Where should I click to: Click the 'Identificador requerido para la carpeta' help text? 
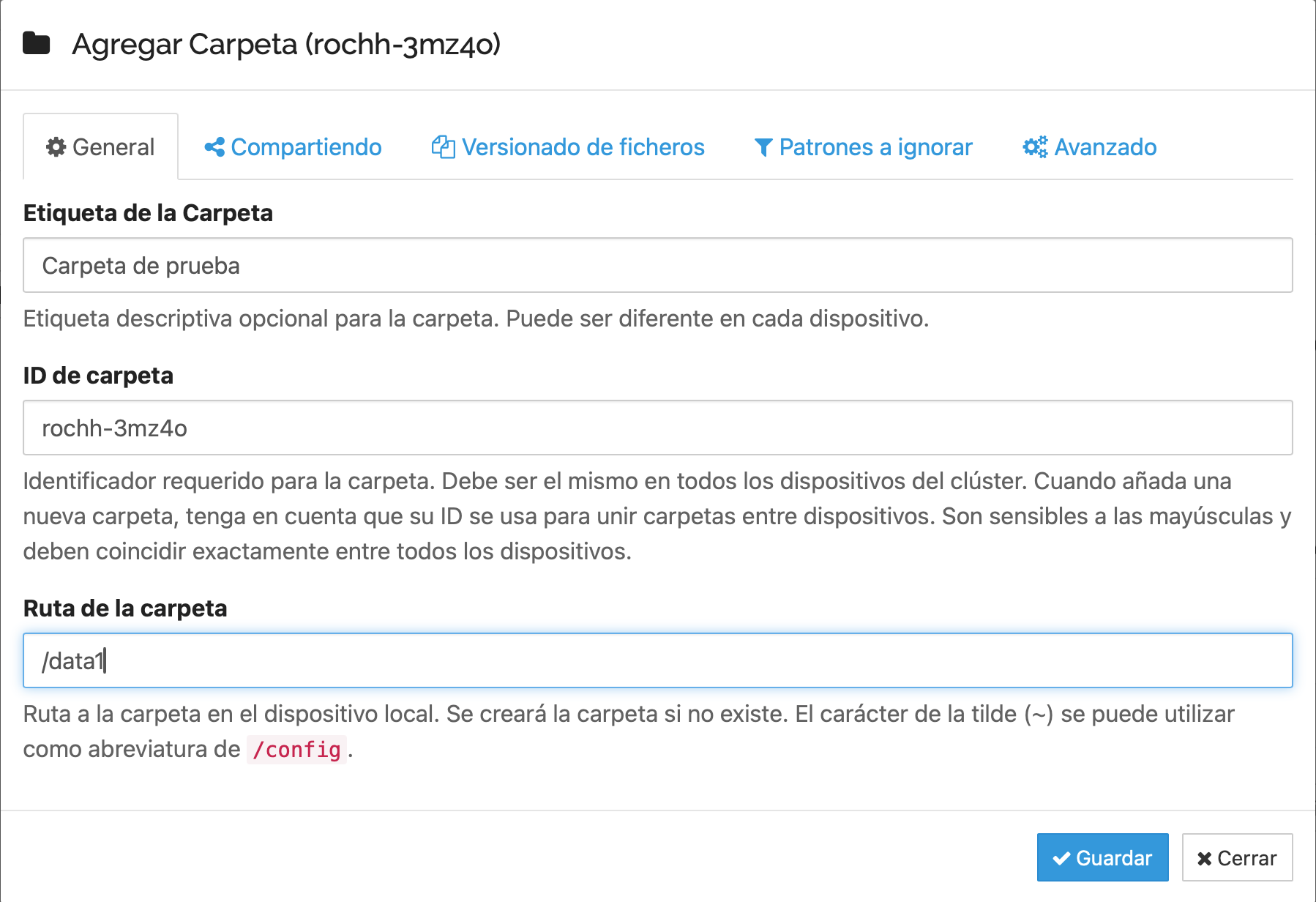click(657, 516)
